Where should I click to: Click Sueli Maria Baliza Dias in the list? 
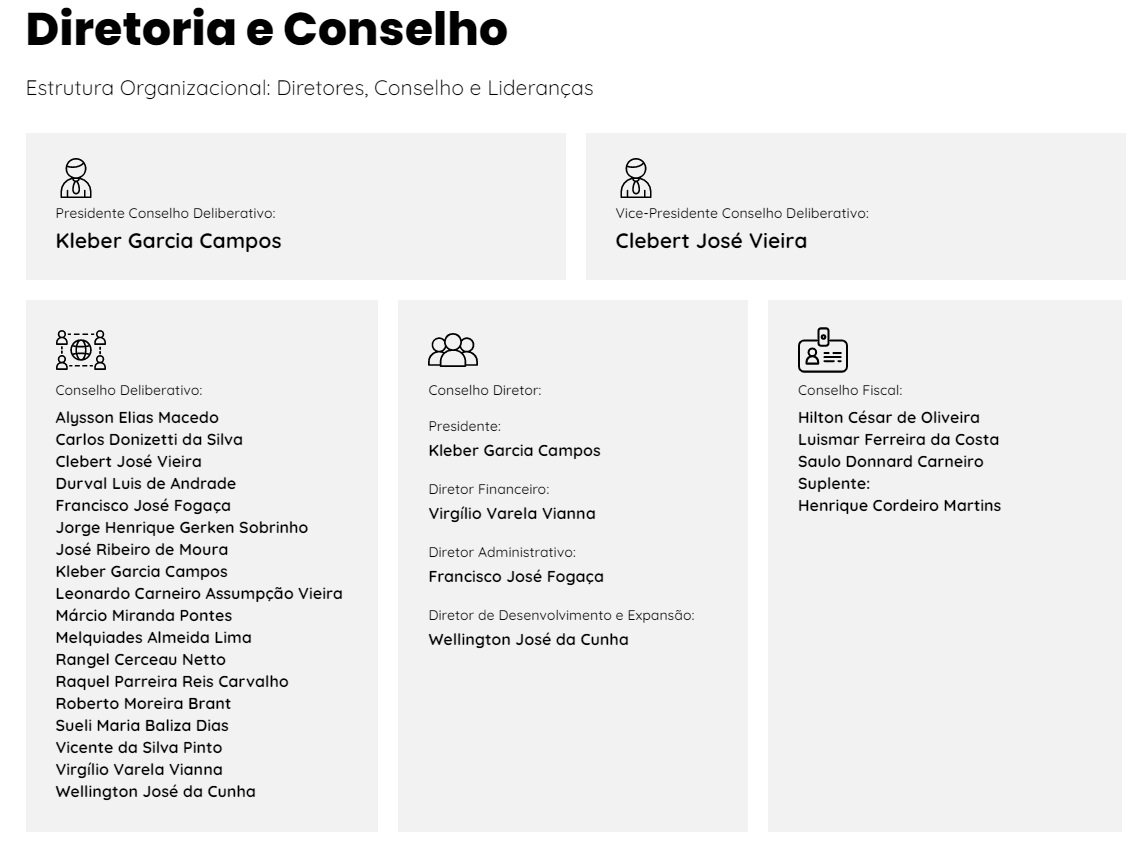point(142,726)
